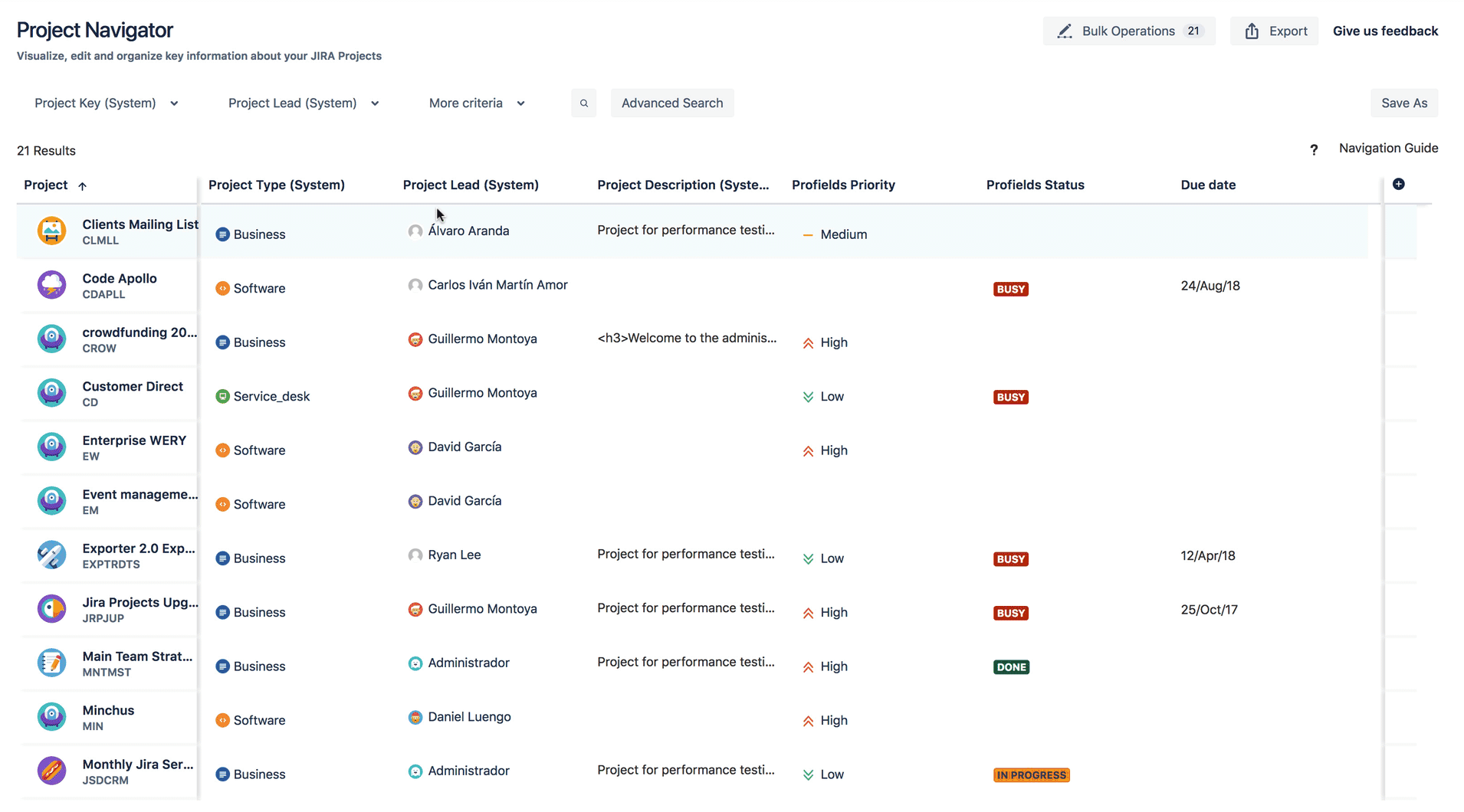
Task: Click the Software type icon for Code Apollo
Action: click(222, 289)
